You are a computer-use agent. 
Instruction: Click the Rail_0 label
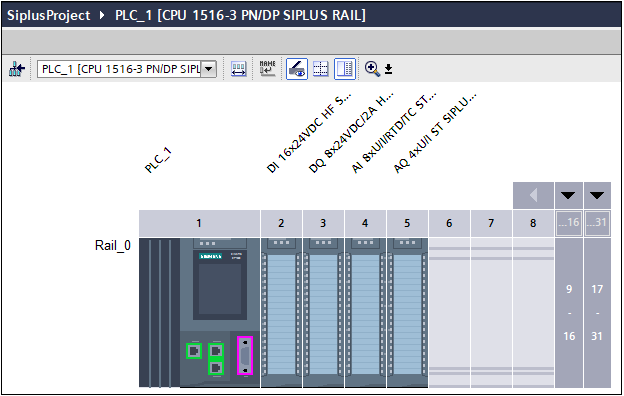pyautogui.click(x=113, y=245)
